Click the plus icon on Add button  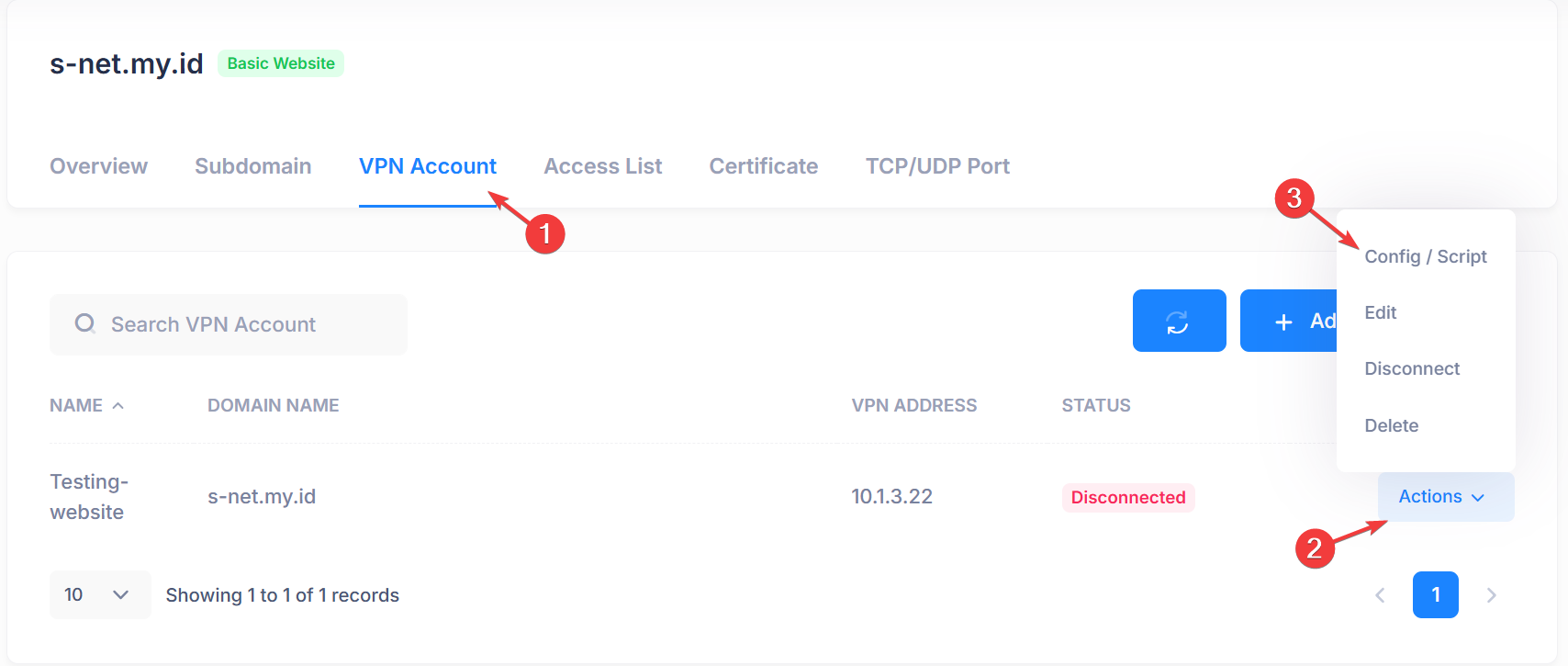tap(1283, 322)
